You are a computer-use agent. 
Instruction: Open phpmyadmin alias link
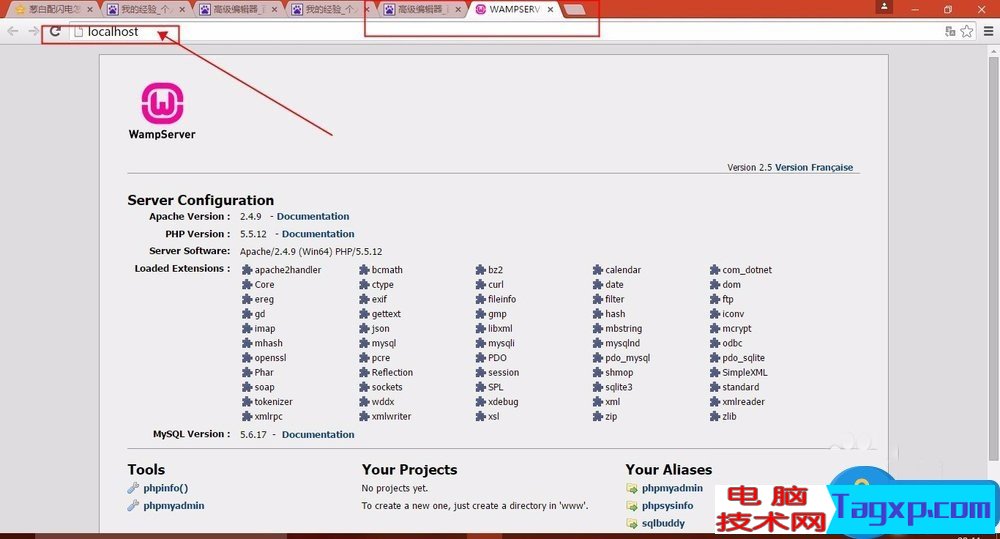pos(672,488)
